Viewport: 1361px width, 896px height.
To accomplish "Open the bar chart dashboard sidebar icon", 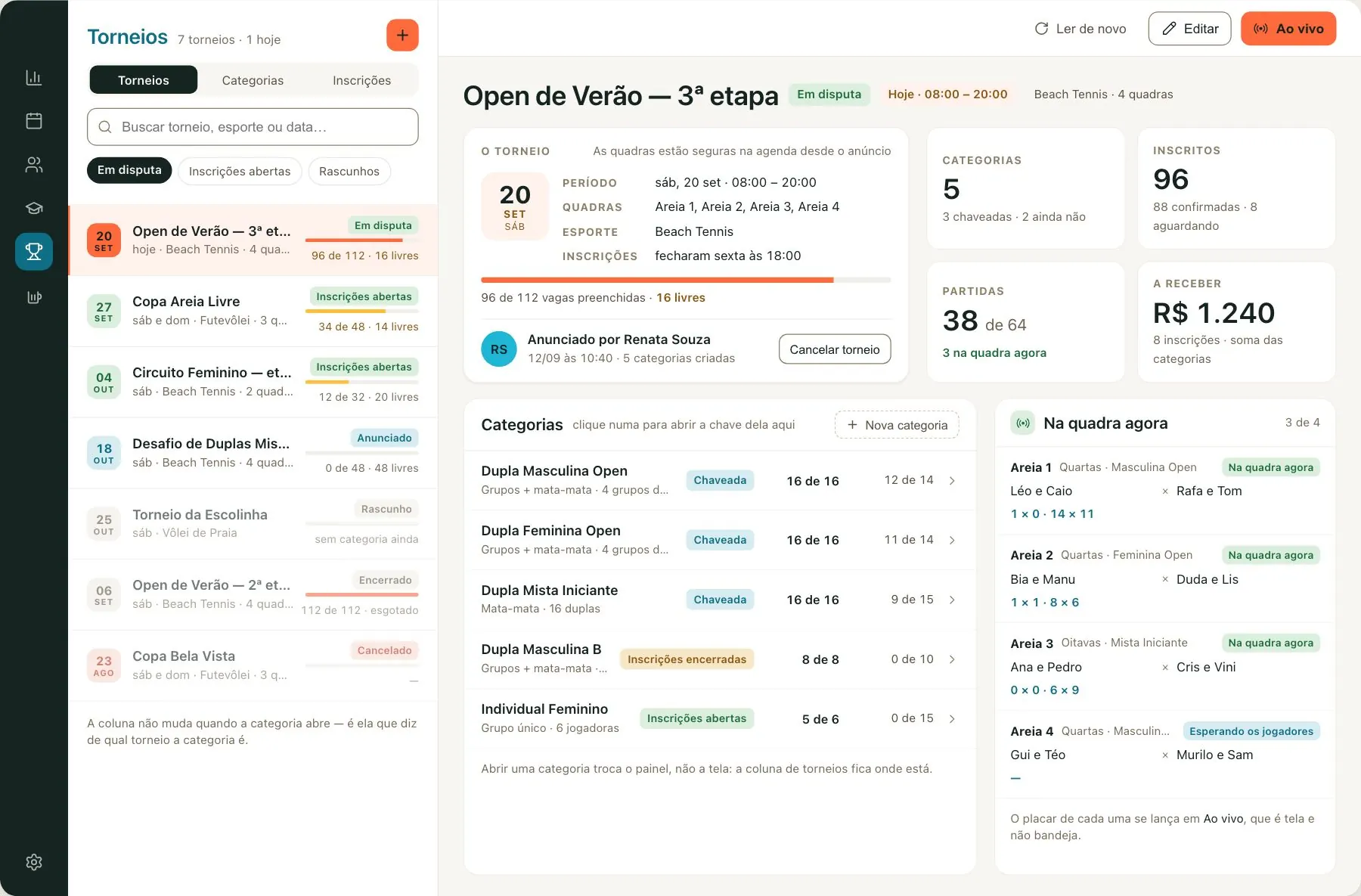I will (x=34, y=77).
